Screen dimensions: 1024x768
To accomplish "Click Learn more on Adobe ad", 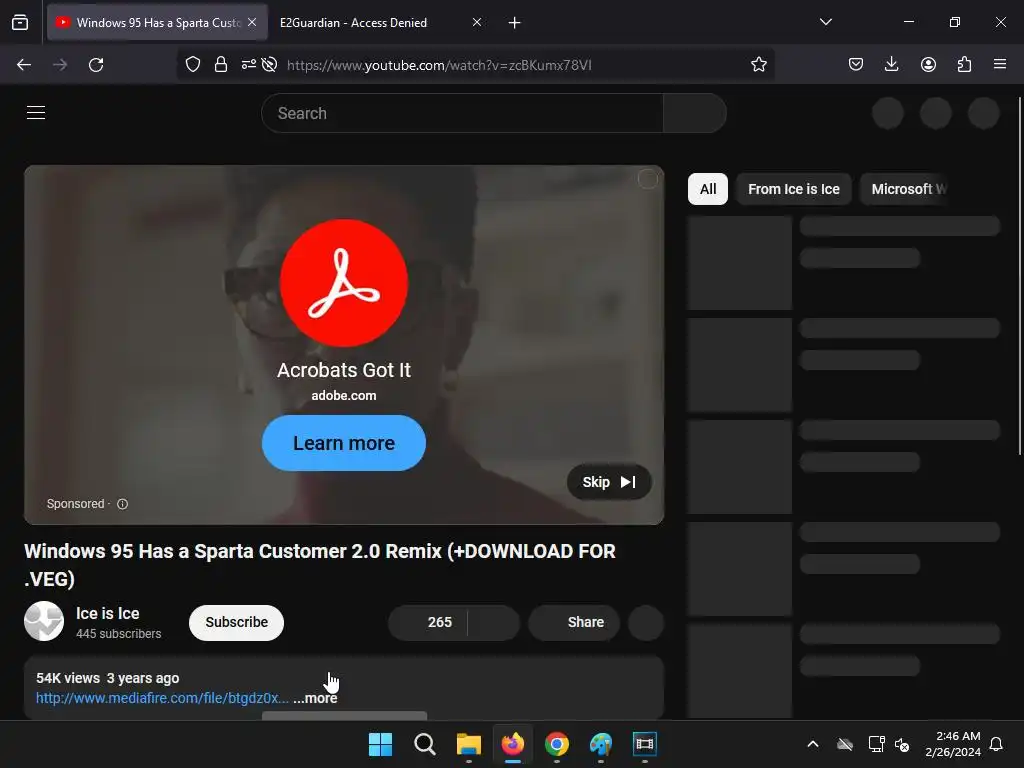I will coord(344,443).
